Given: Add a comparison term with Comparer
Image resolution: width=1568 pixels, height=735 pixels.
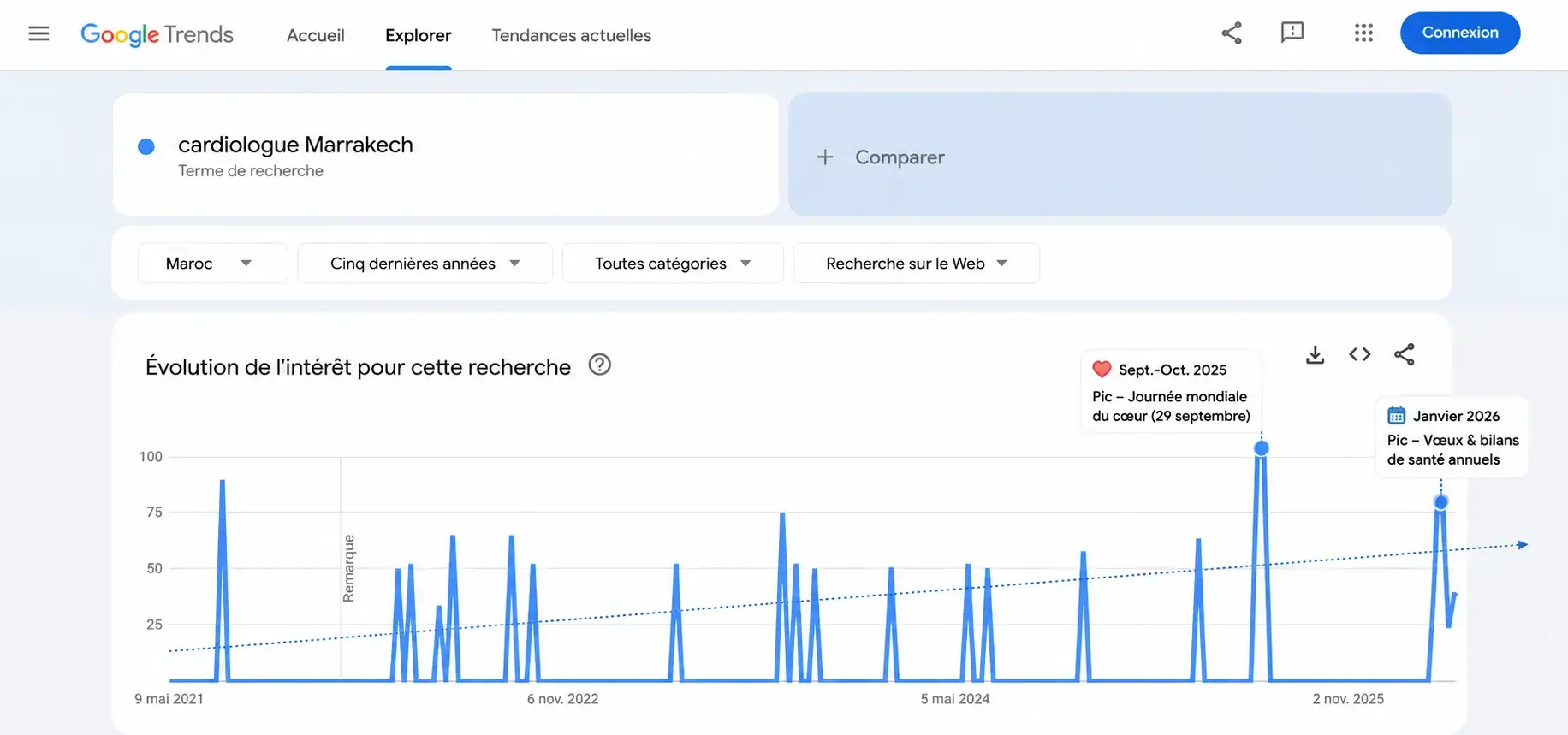Looking at the screenshot, I should (1120, 155).
